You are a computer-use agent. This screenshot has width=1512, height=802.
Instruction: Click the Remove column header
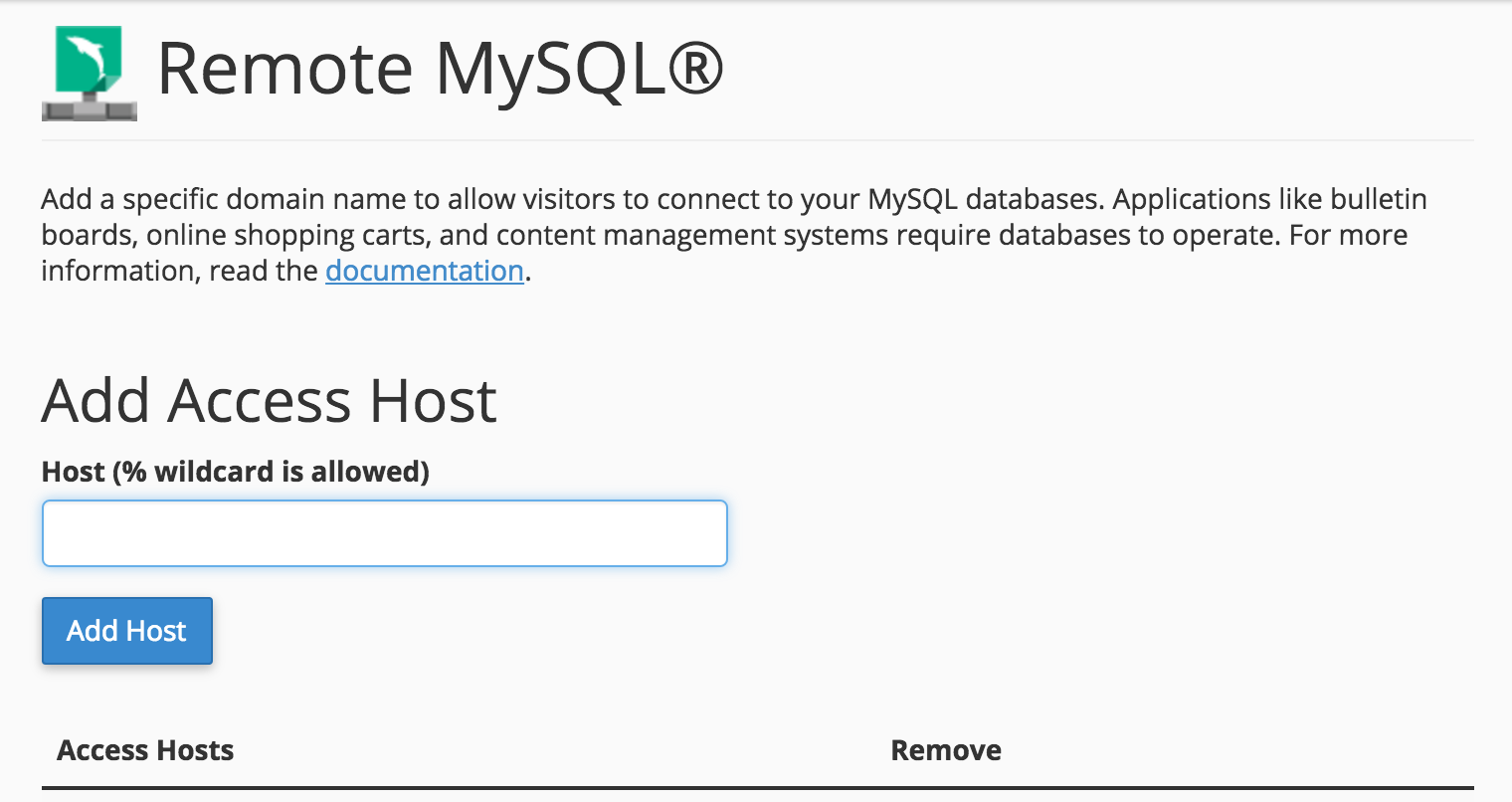(x=946, y=750)
